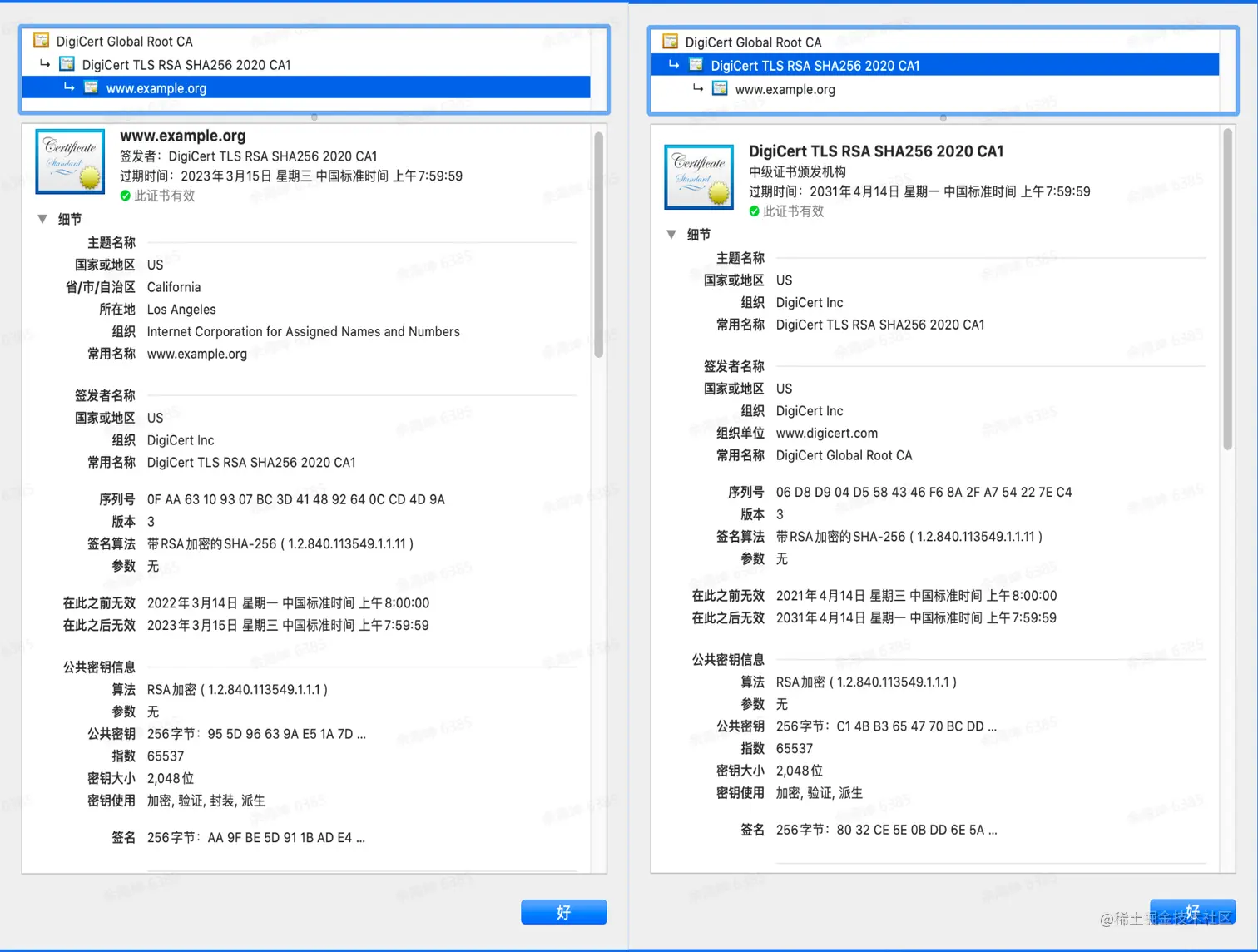The image size is (1258, 952).
Task: Click the left window details scrollbar
Action: tap(598, 245)
